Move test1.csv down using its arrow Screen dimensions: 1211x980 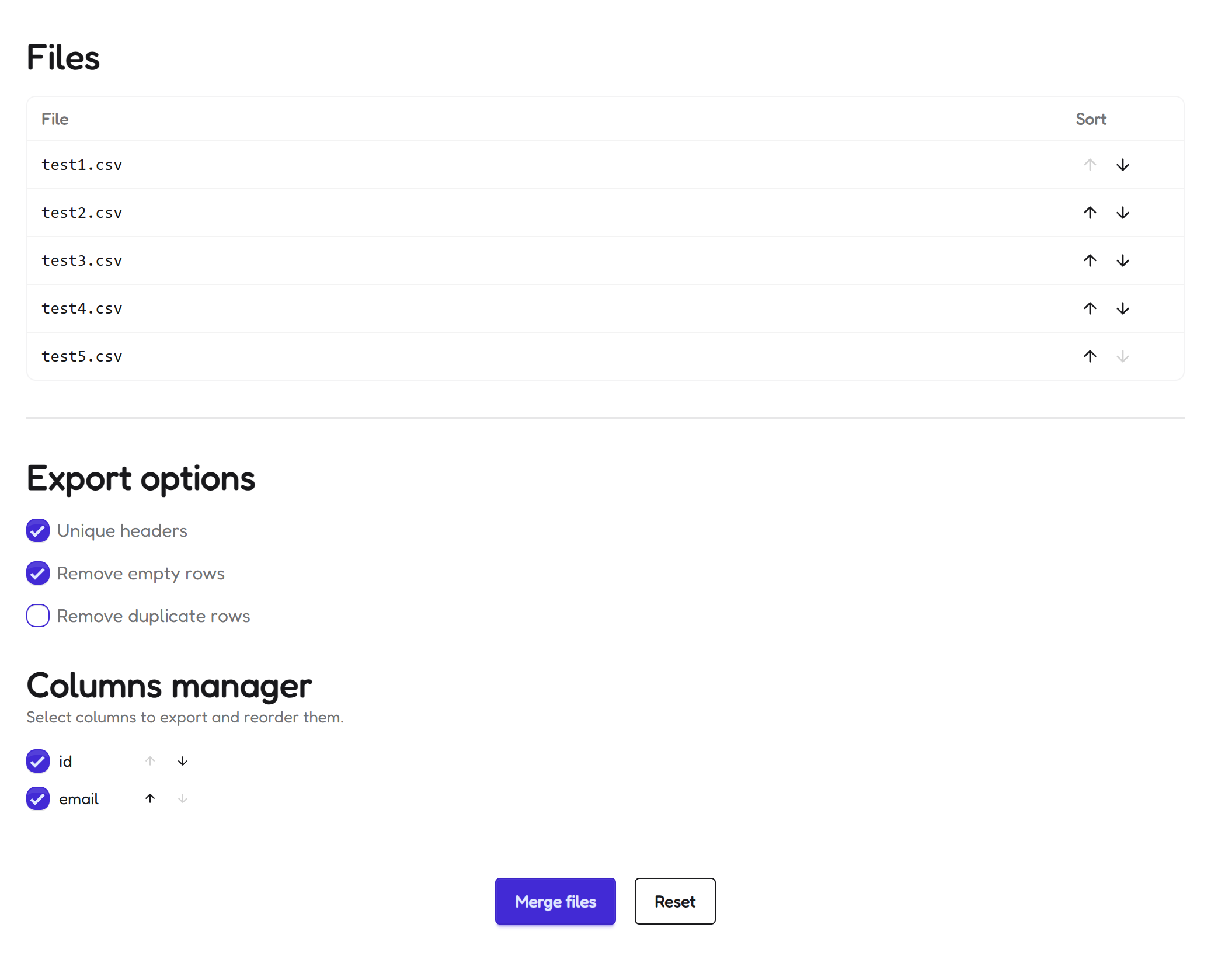pos(1123,165)
